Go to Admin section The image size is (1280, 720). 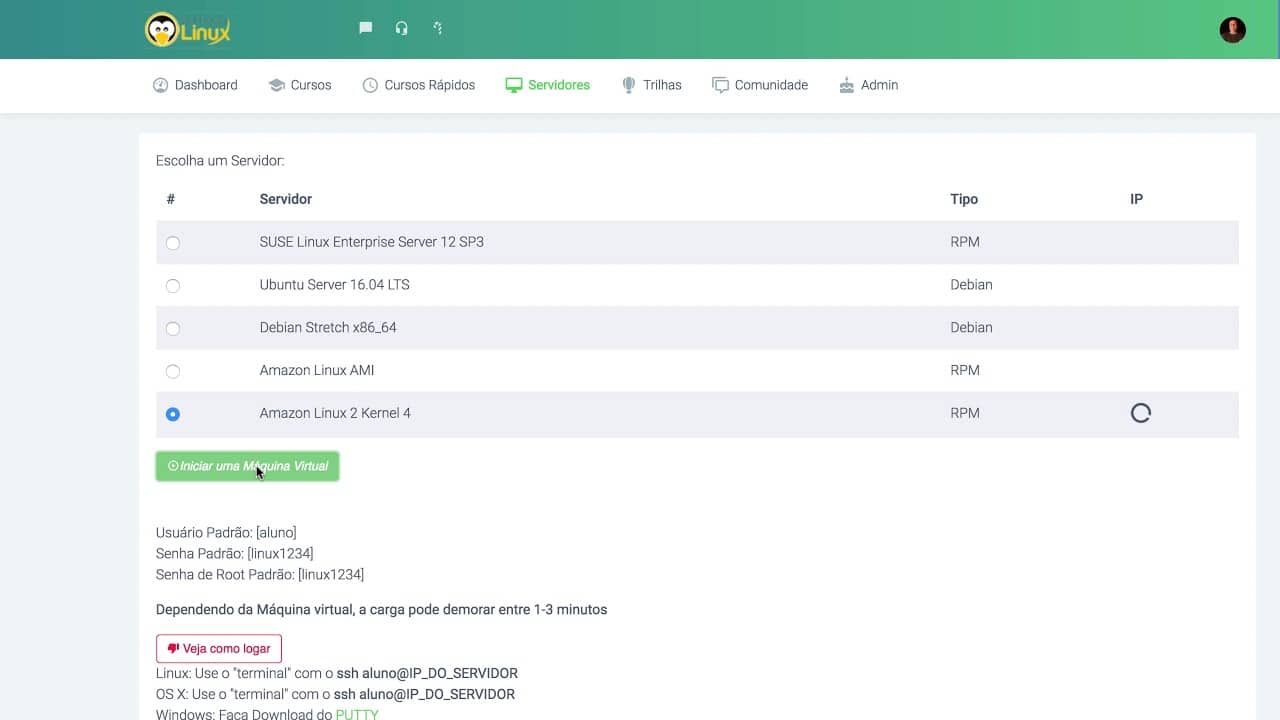click(868, 85)
